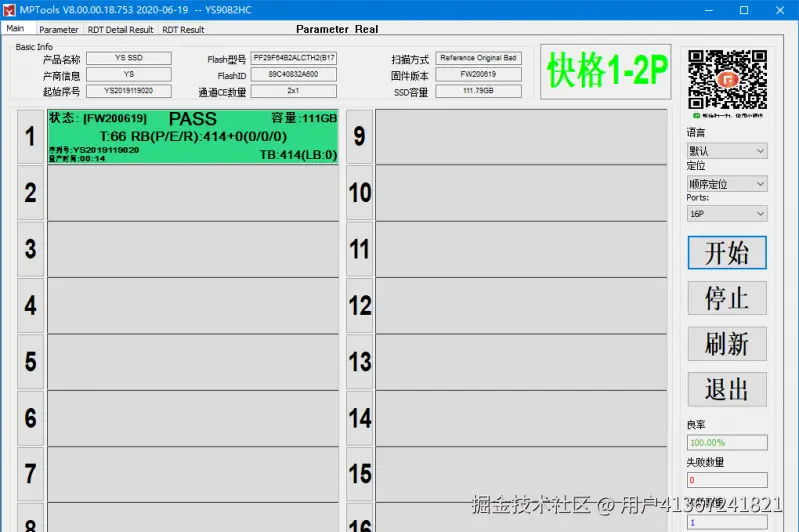Click the port number 11 button
Screen dimensions: 799x532
[x=360, y=249]
